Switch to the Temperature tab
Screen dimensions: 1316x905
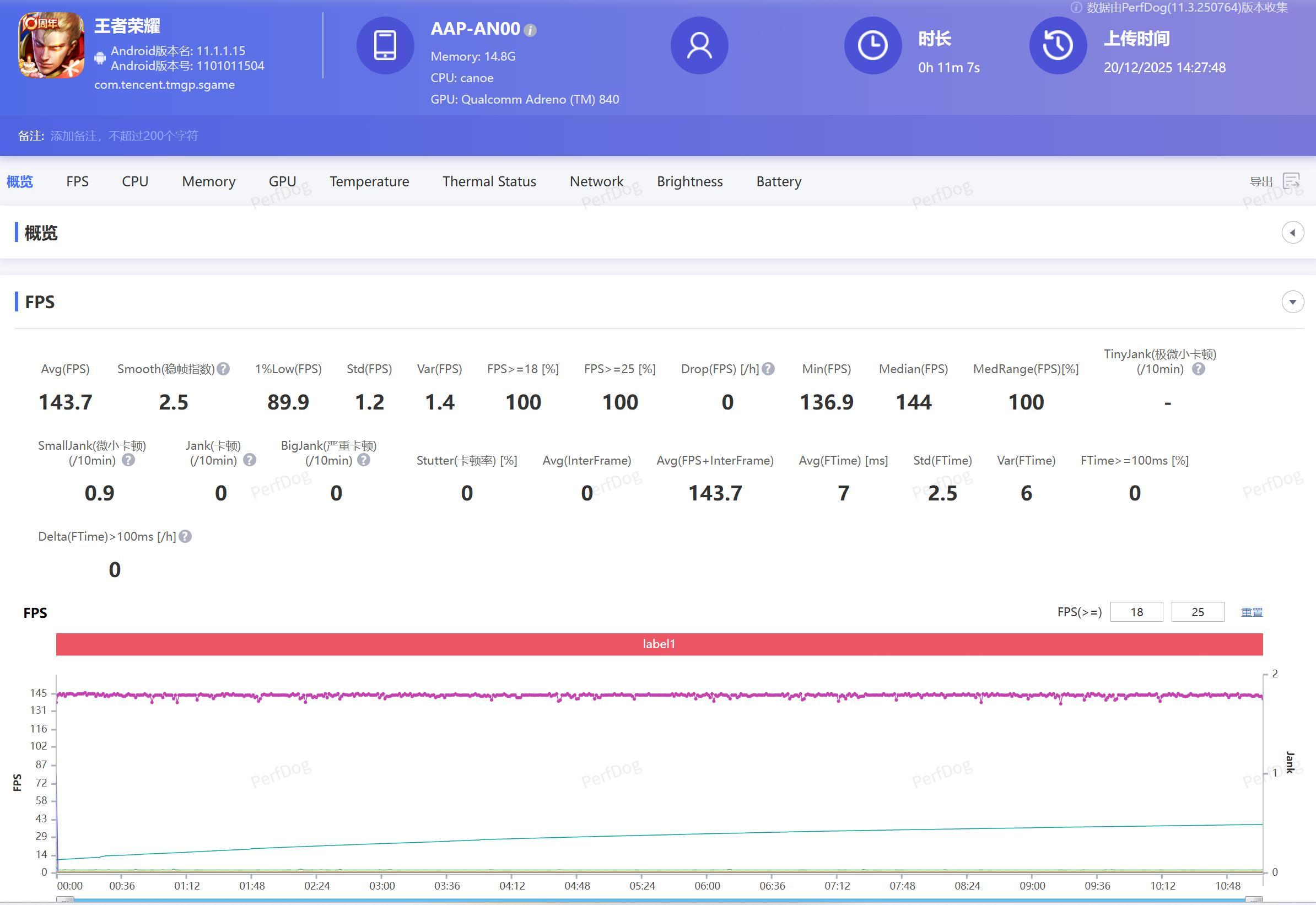coord(369,181)
